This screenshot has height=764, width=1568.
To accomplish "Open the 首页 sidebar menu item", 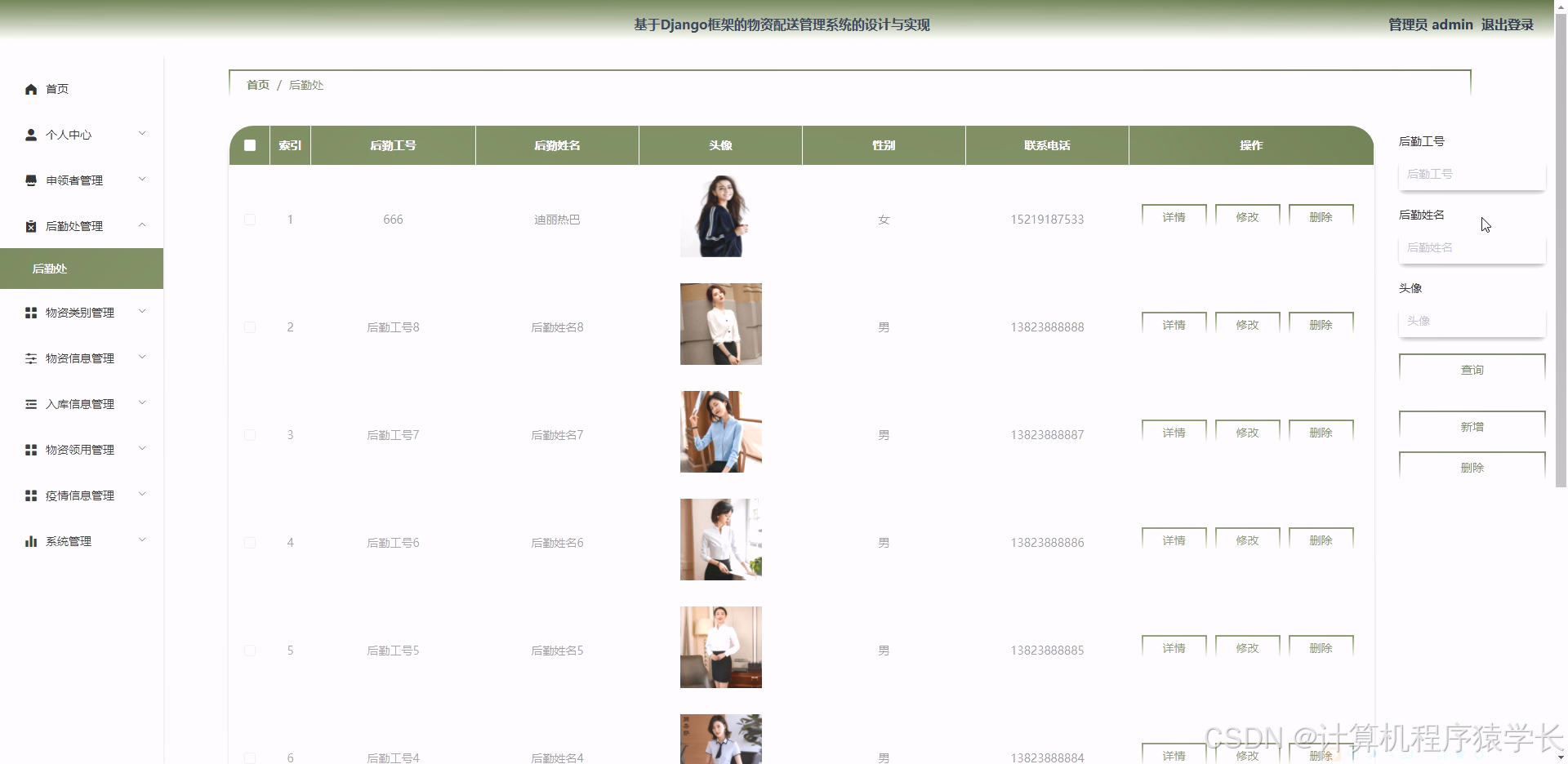I will coord(82,89).
